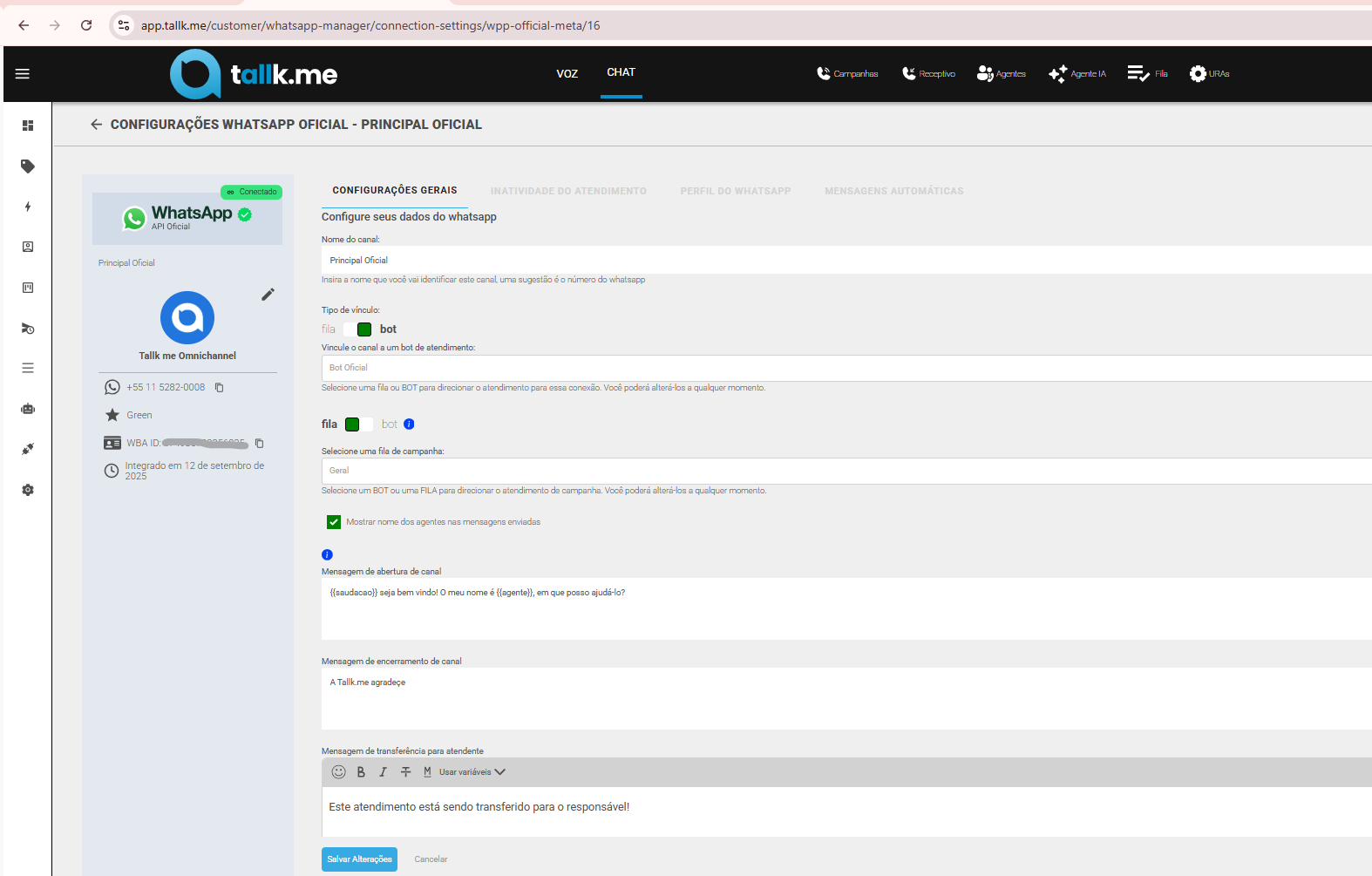
Task: Edit profile with pencil icon
Action: [x=268, y=295]
